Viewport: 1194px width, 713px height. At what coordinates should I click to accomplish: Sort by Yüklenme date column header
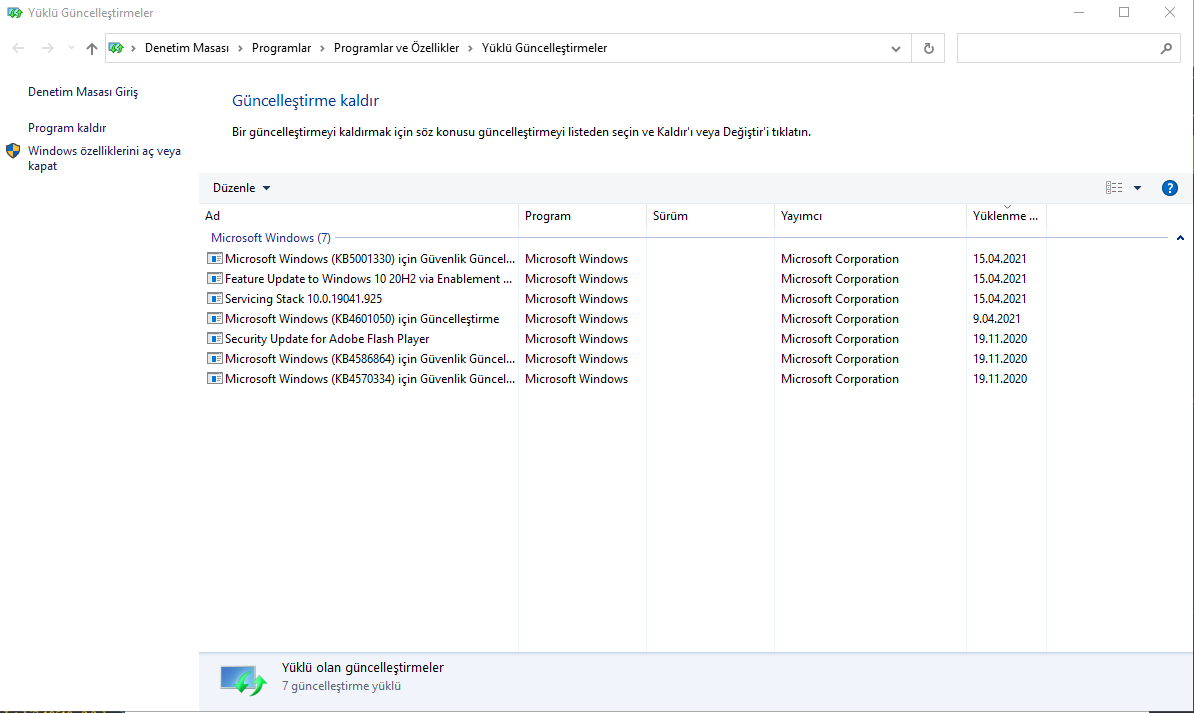(1006, 216)
